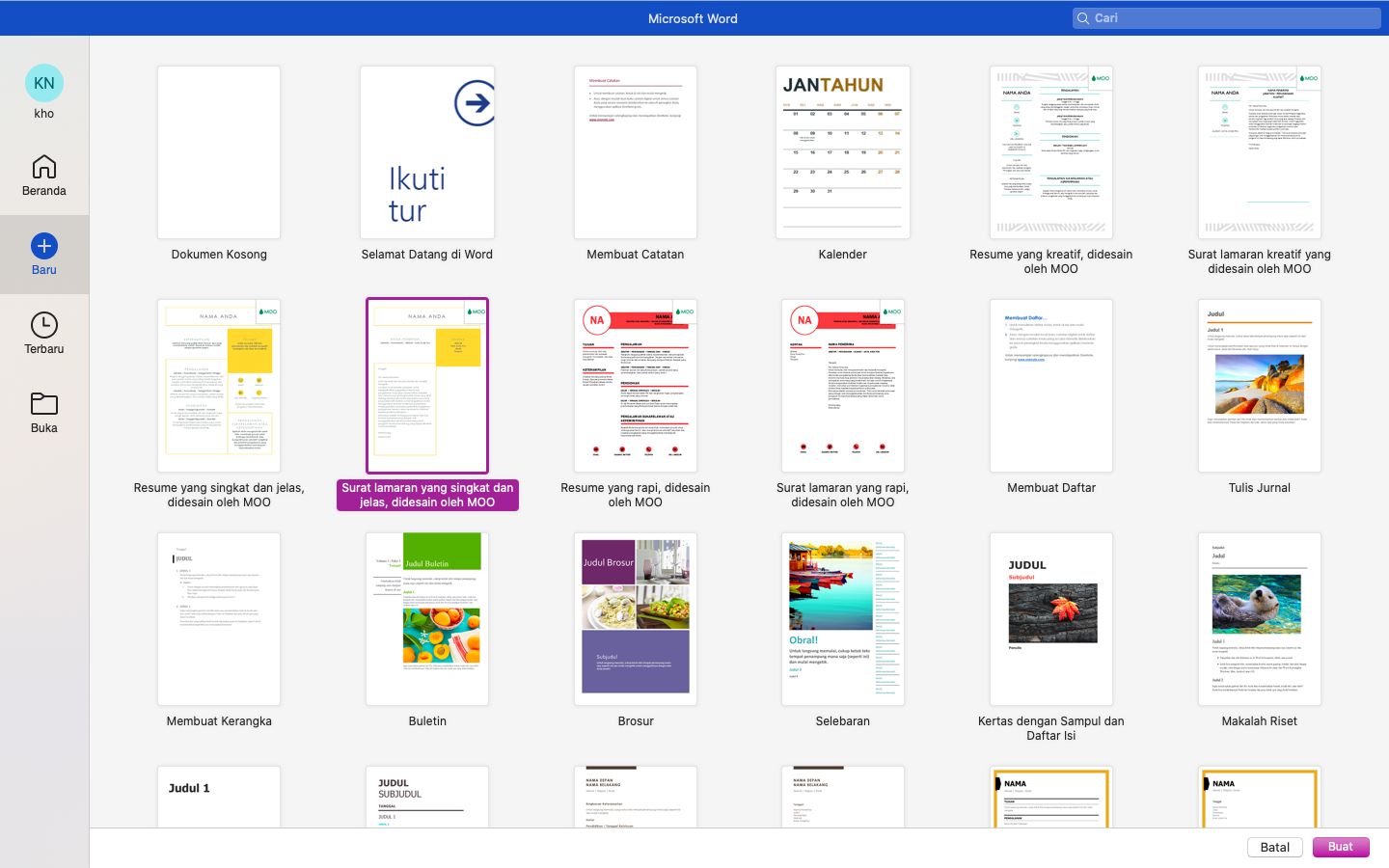Click the Buat button

click(1341, 847)
